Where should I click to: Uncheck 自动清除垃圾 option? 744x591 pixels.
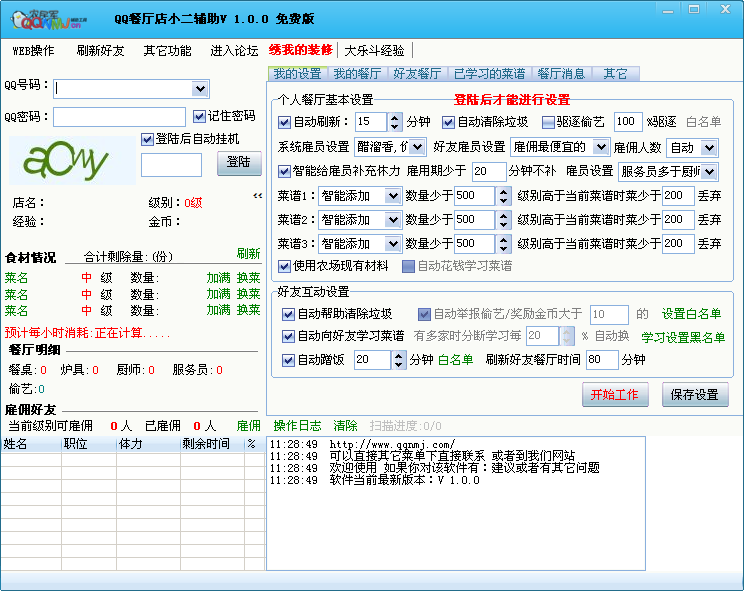449,122
